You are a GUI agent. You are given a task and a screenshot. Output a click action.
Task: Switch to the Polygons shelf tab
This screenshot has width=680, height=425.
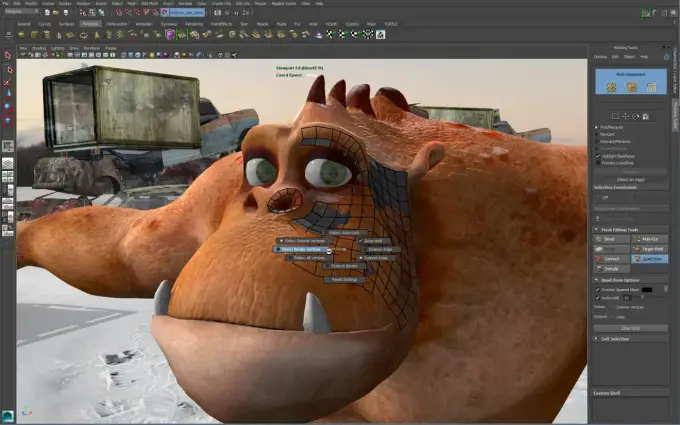(x=90, y=24)
